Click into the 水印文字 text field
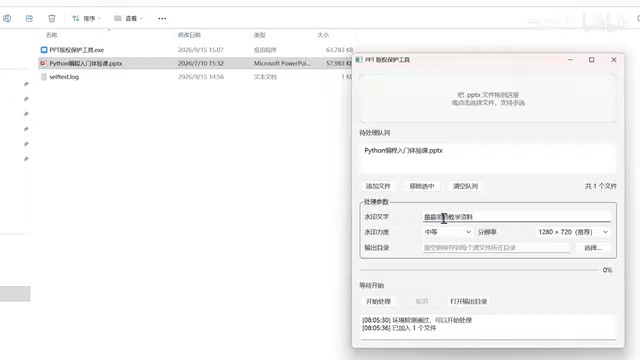This screenshot has width=640, height=360. point(516,217)
